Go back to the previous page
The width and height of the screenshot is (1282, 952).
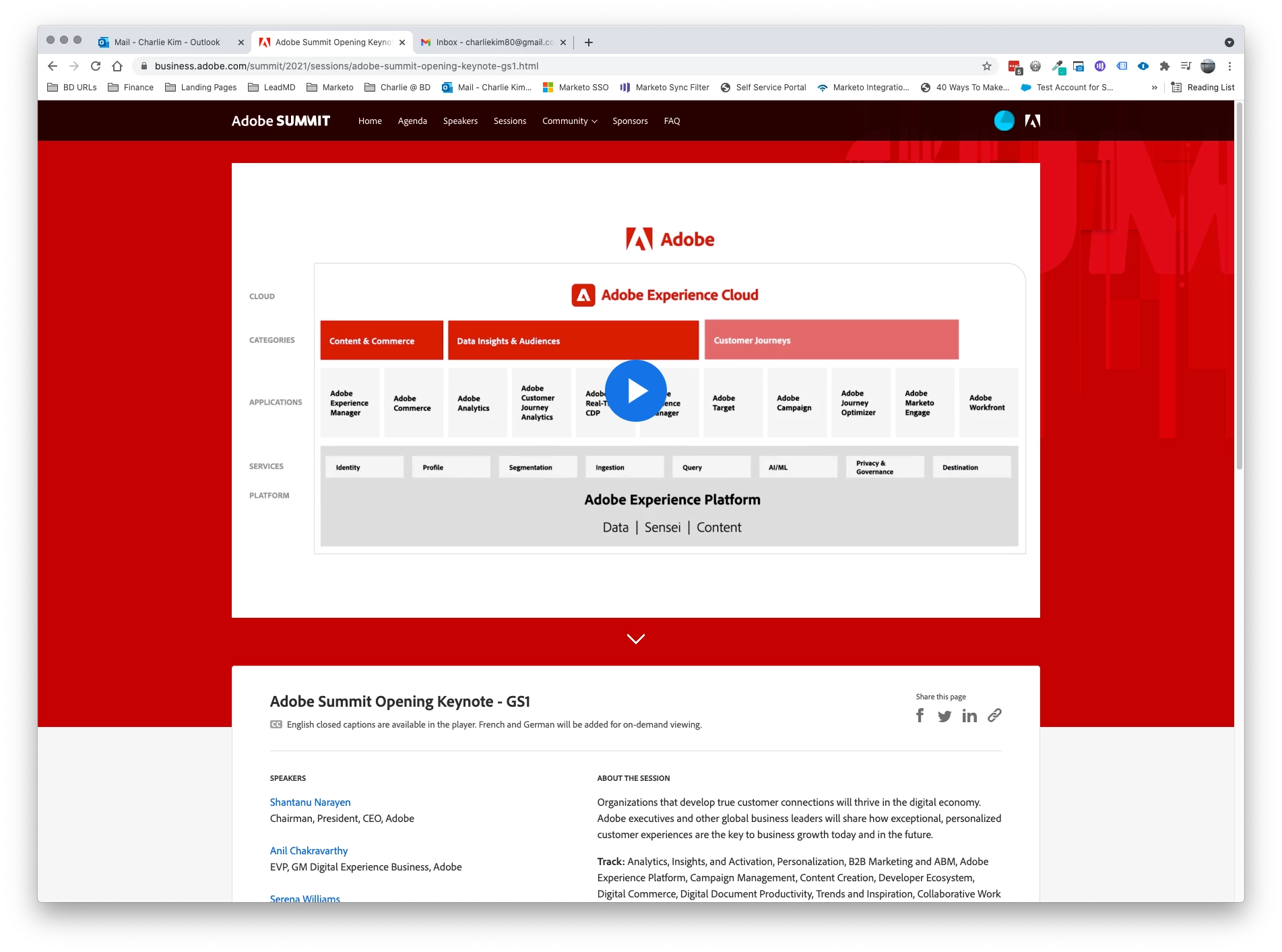tap(53, 66)
